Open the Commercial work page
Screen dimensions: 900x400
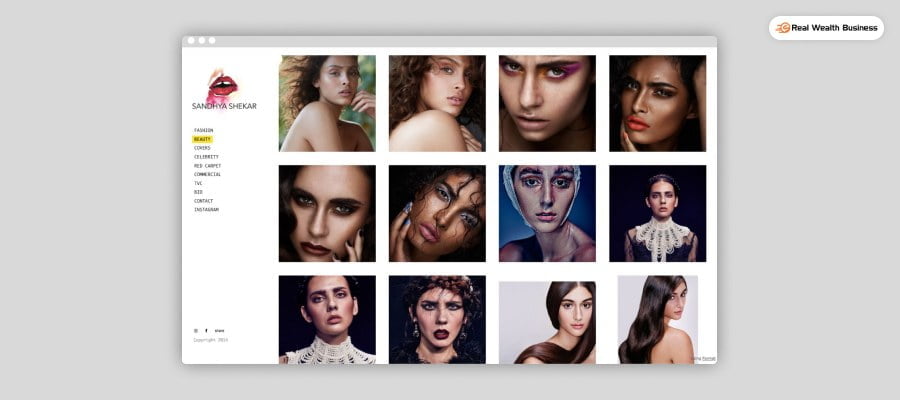point(207,174)
